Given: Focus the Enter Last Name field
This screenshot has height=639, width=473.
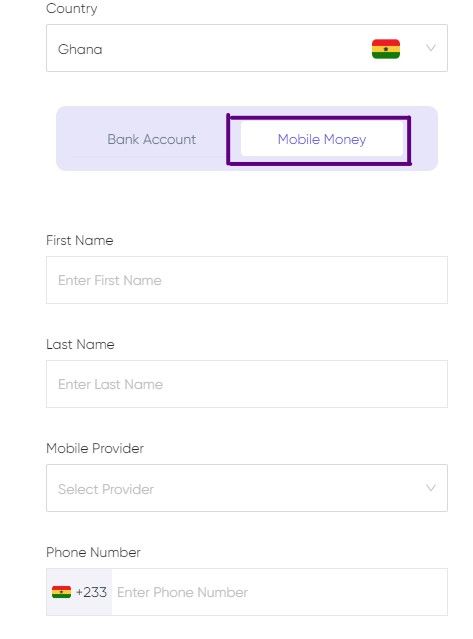Looking at the screenshot, I should (247, 384).
